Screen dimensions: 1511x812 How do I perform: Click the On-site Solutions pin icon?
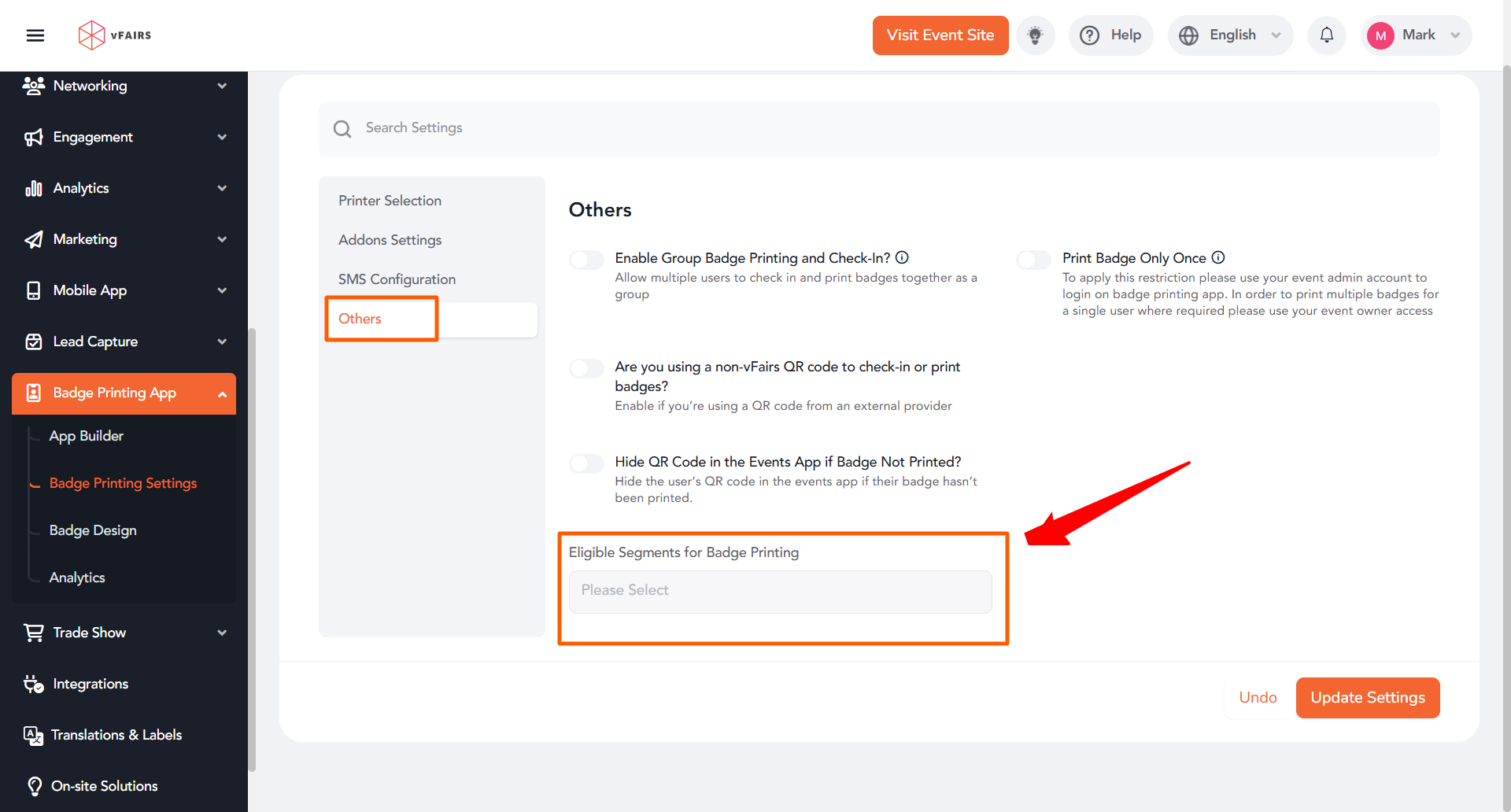pos(35,786)
